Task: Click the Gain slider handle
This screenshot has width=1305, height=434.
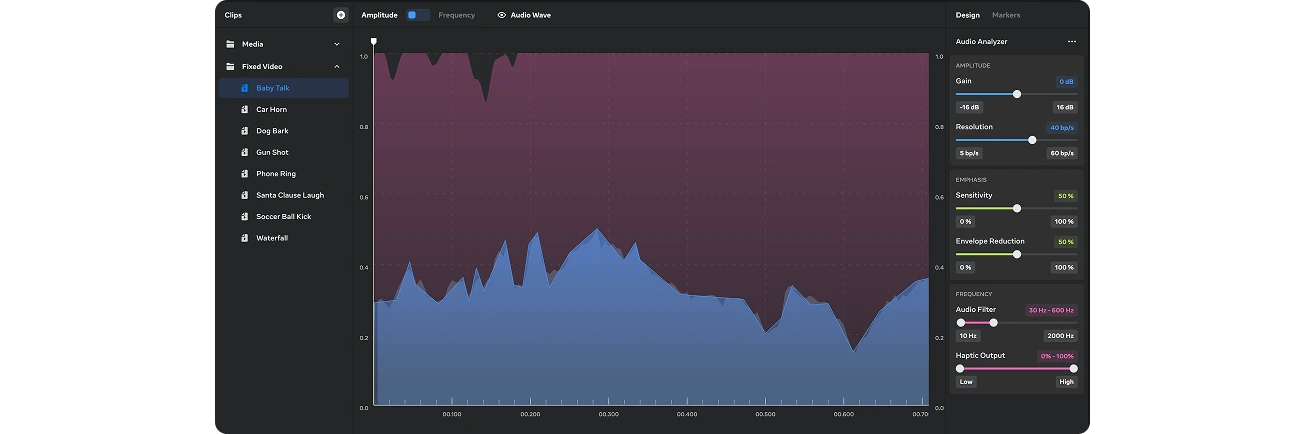Action: point(1017,94)
